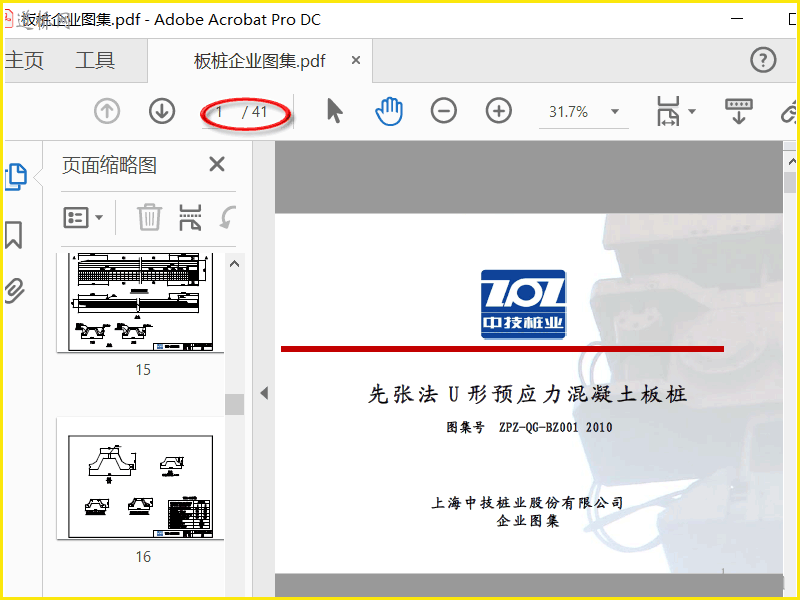Open the help question mark icon
Viewport: 800px width, 600px height.
(x=763, y=60)
